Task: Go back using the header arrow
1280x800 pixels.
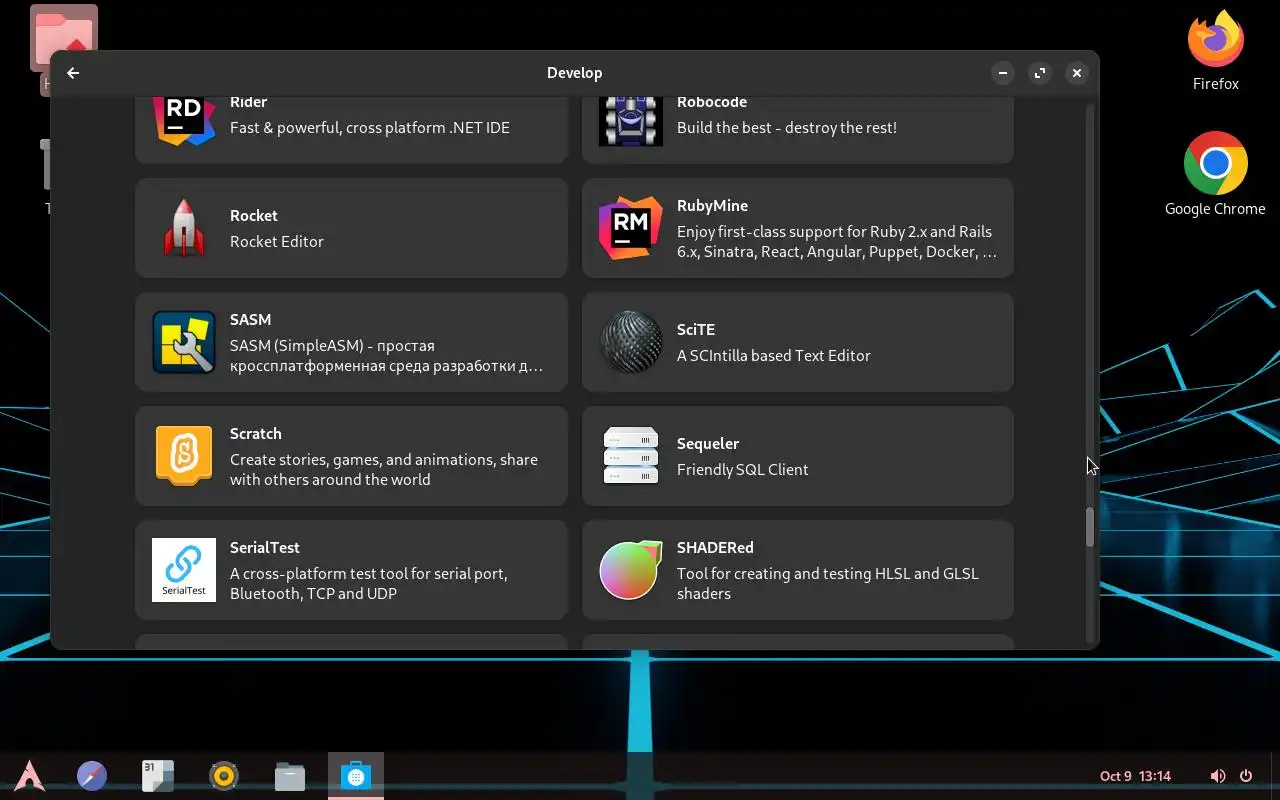Action: (73, 73)
